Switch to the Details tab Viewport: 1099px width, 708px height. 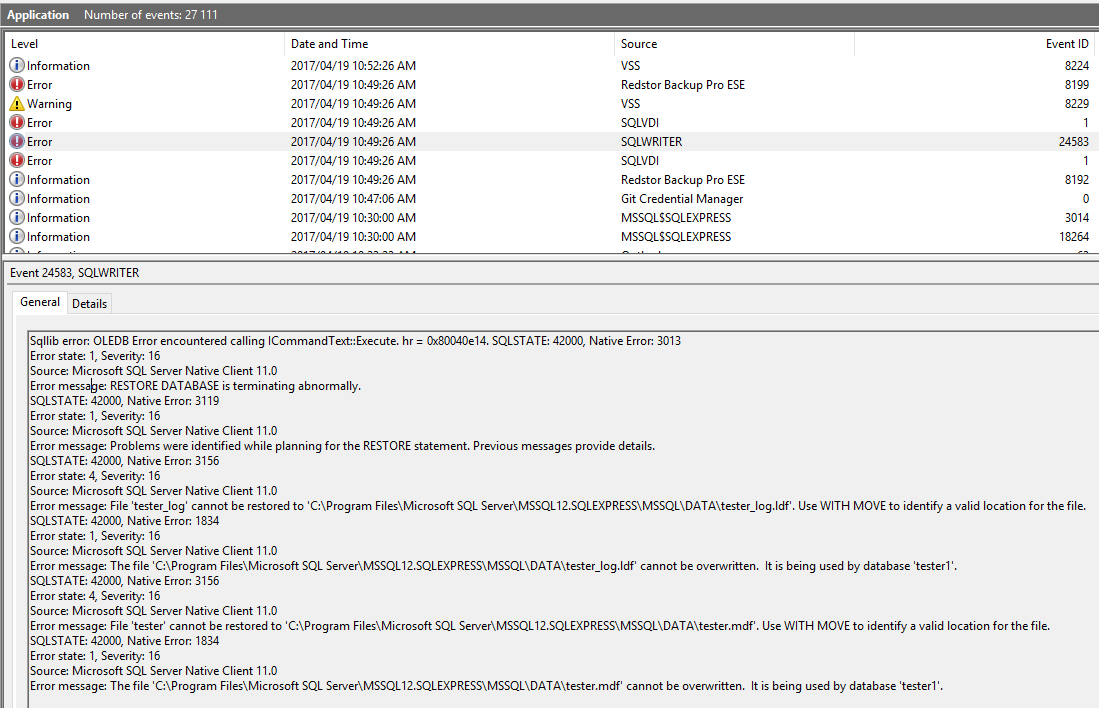pos(90,304)
